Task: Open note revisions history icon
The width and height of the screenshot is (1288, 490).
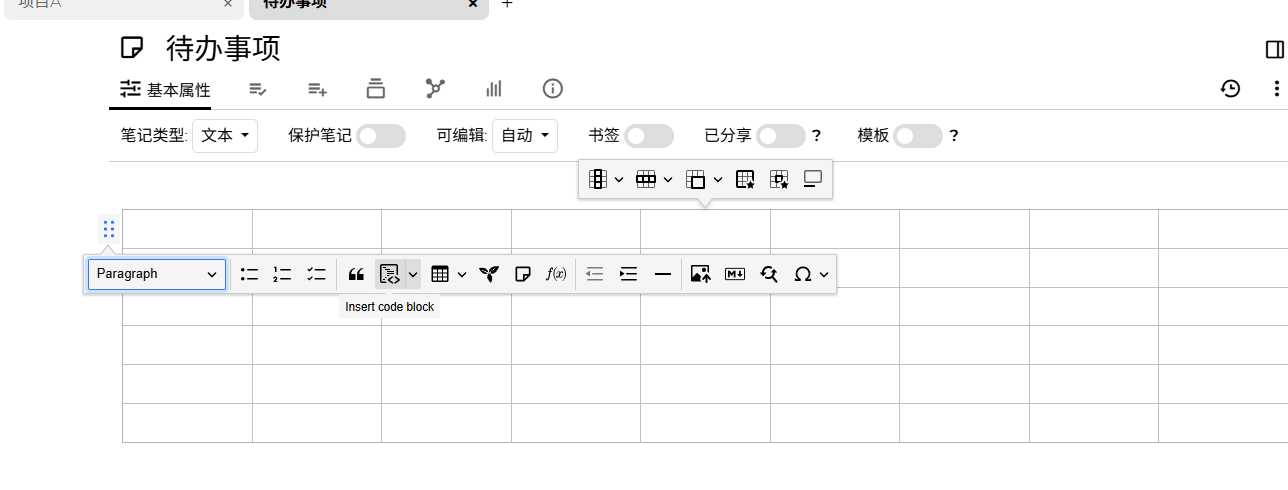Action: [x=1231, y=89]
